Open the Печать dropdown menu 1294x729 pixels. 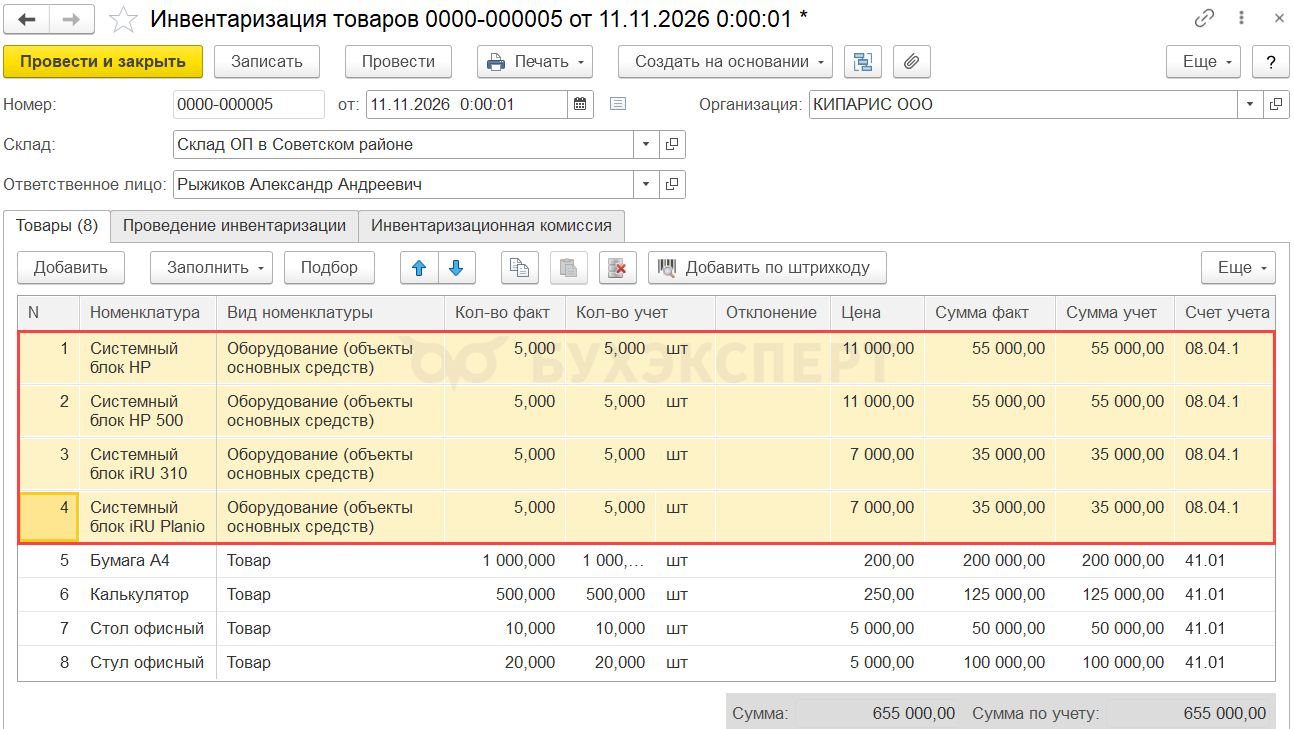[x=535, y=62]
